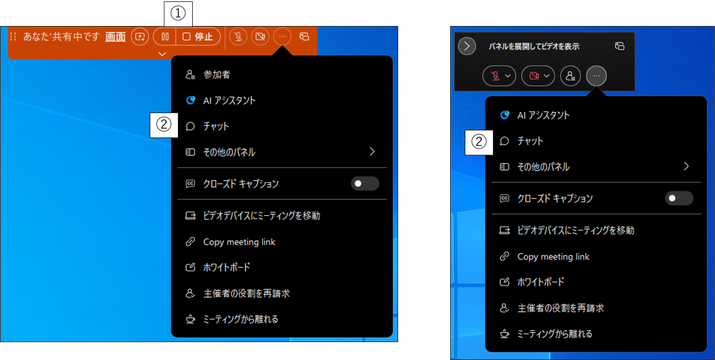Click the more options (…) icon on the orange bar
This screenshot has height=360, width=715.
coord(283,37)
